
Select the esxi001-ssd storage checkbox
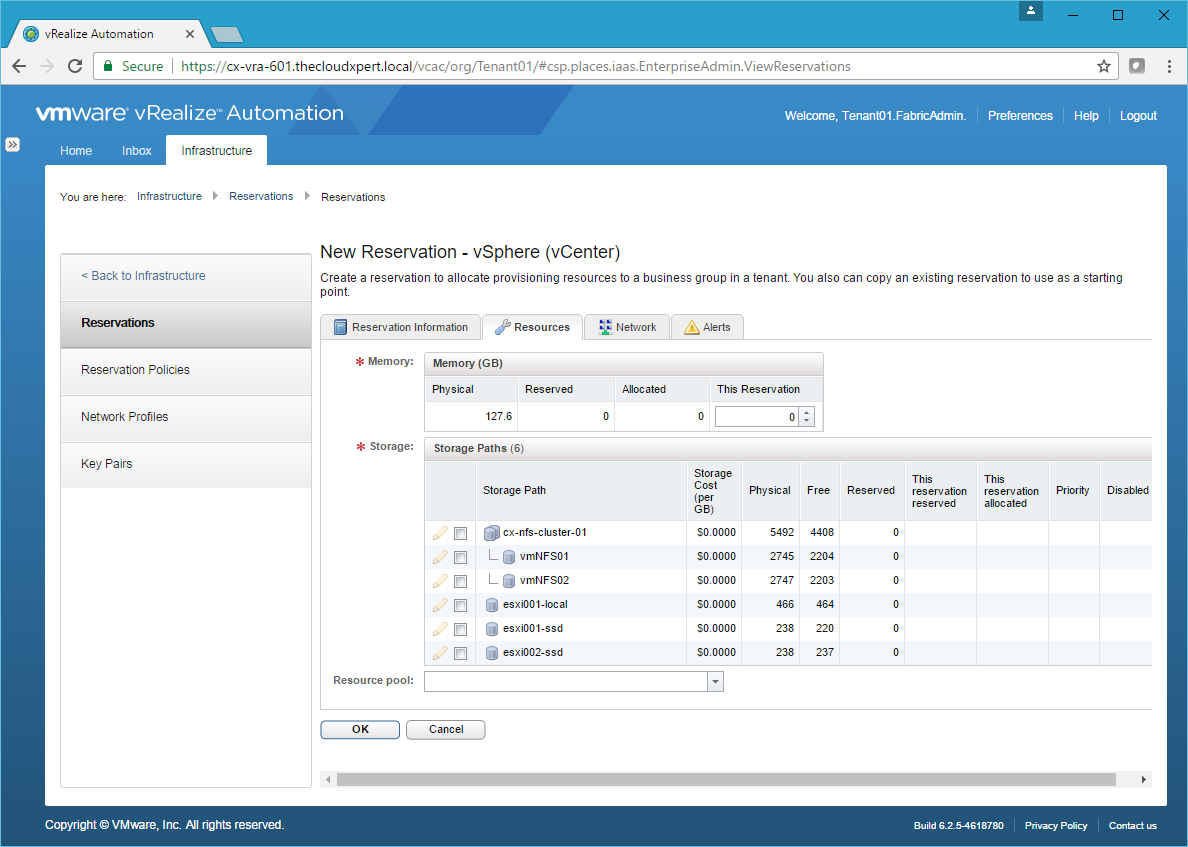coord(460,629)
